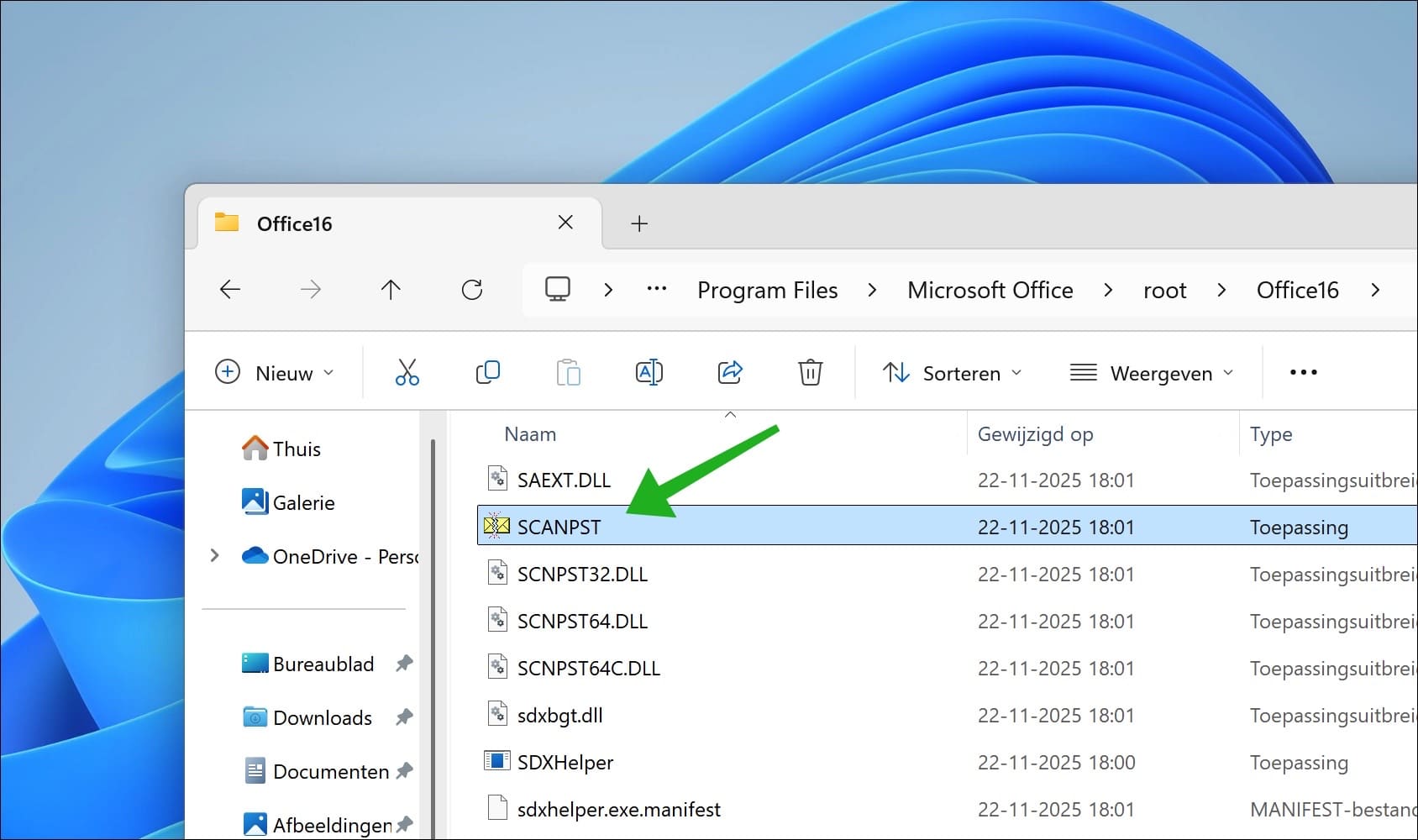Navigate to Microsoft Office in the address bar

coord(990,289)
